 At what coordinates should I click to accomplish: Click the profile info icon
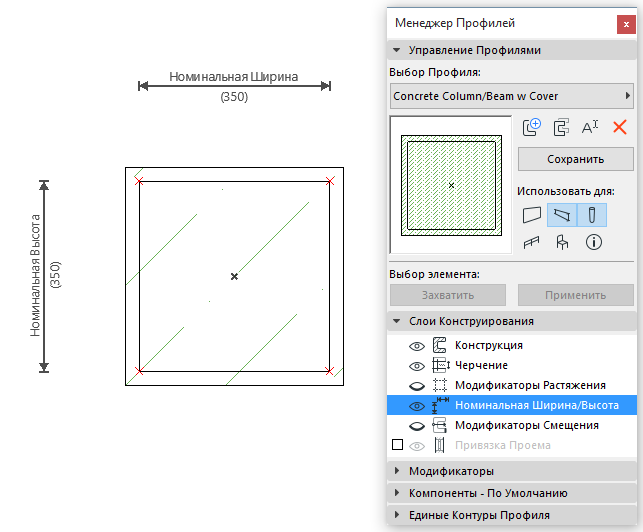(593, 242)
